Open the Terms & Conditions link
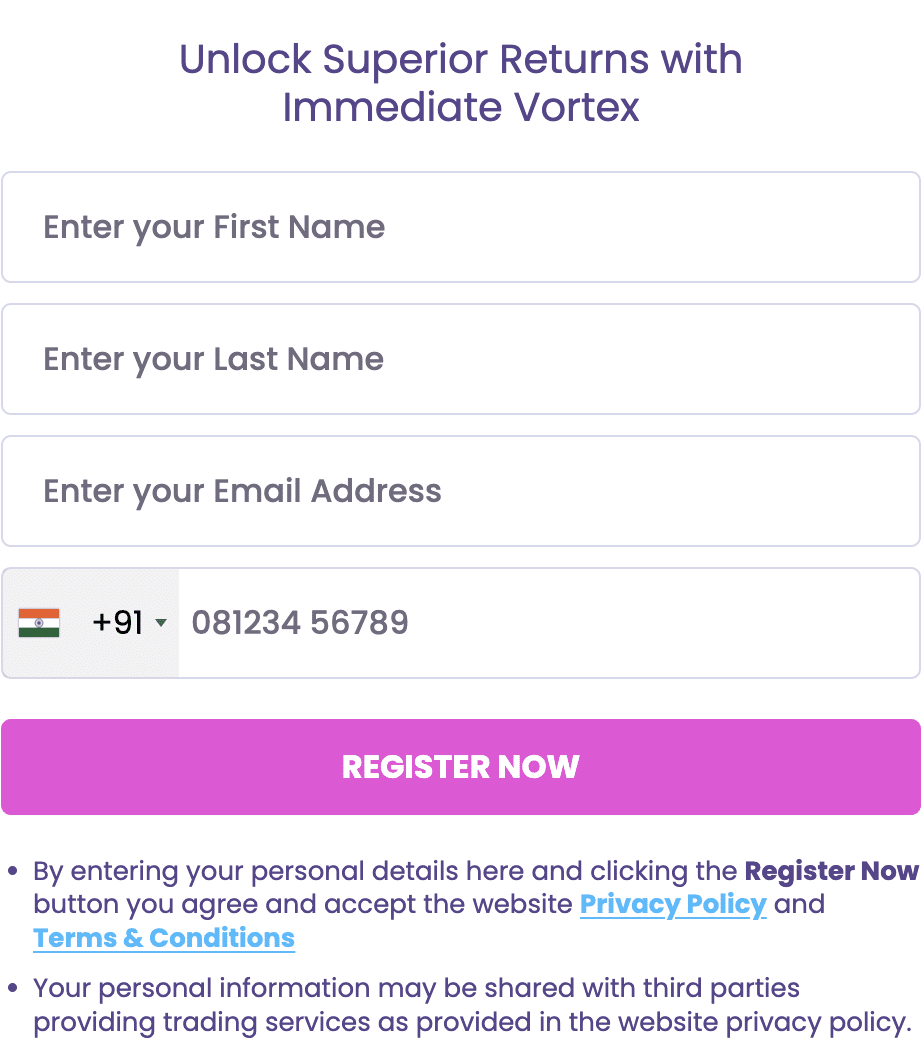The width and height of the screenshot is (924, 1060). click(x=164, y=938)
